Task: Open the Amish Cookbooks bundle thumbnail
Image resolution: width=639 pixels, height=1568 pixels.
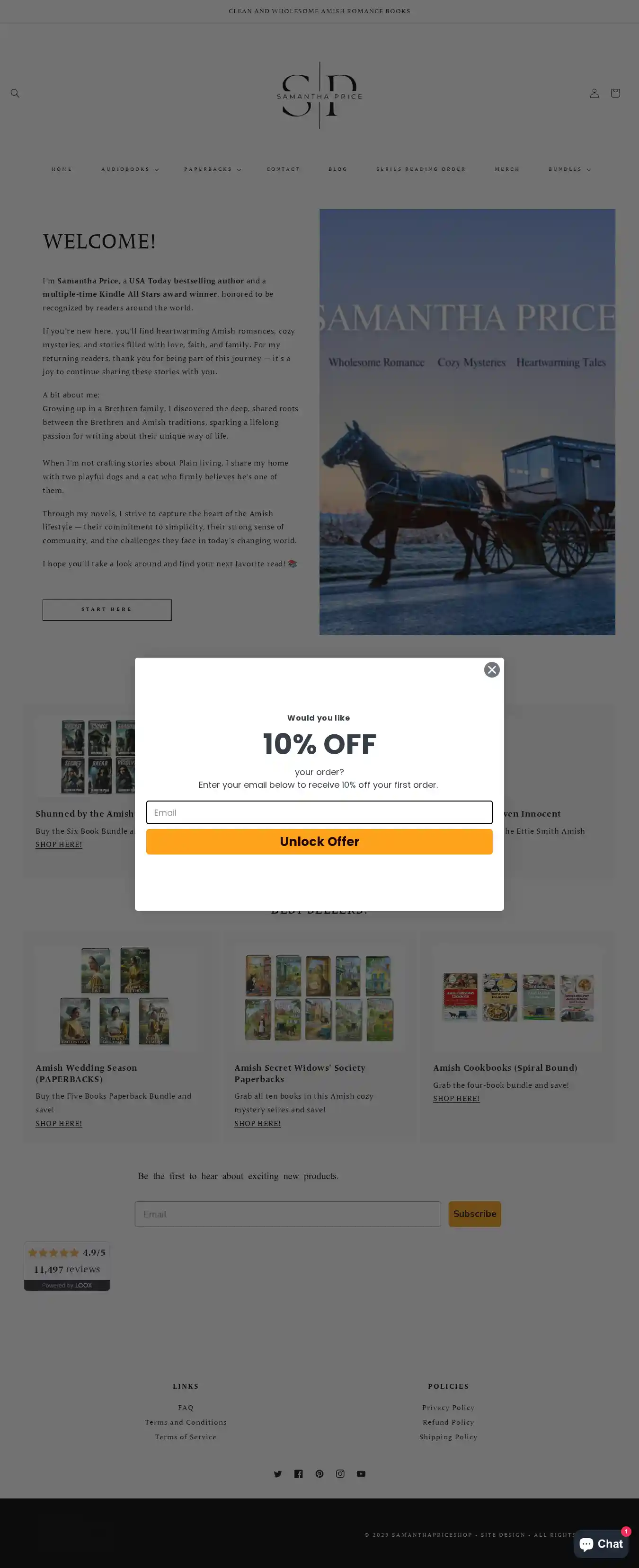Action: (518, 997)
